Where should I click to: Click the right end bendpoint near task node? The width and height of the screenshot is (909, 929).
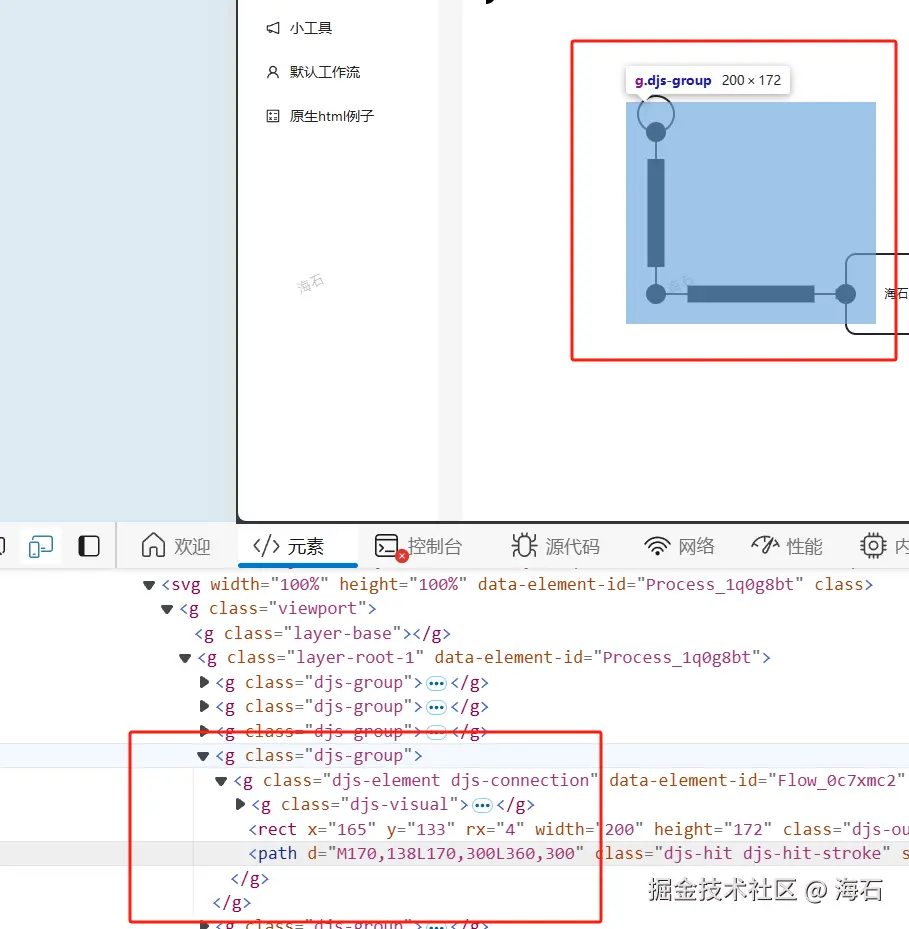click(846, 294)
